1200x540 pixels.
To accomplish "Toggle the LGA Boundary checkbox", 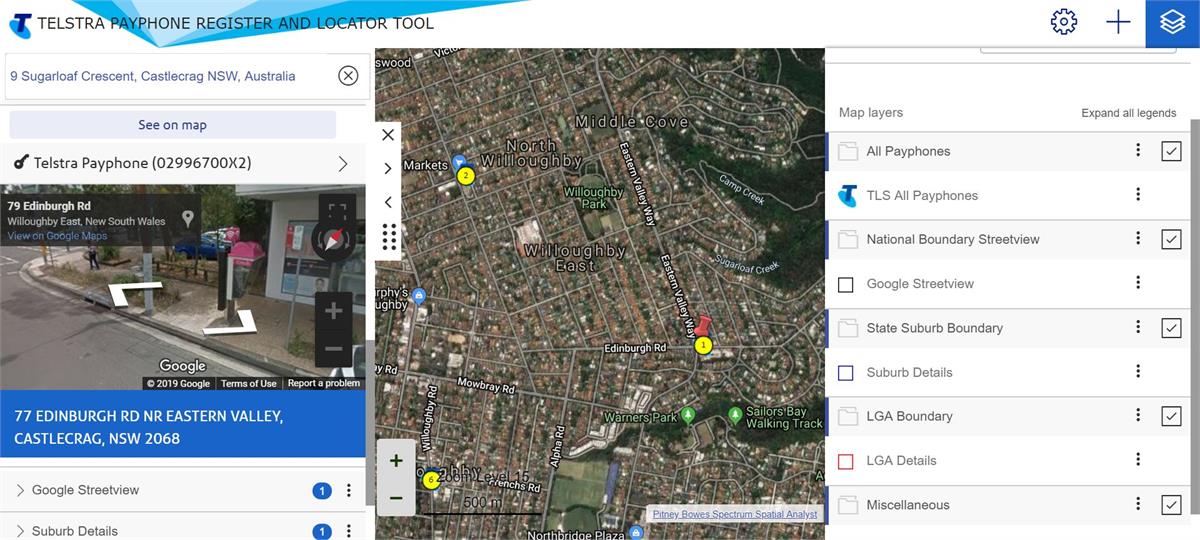I will click(1171, 416).
